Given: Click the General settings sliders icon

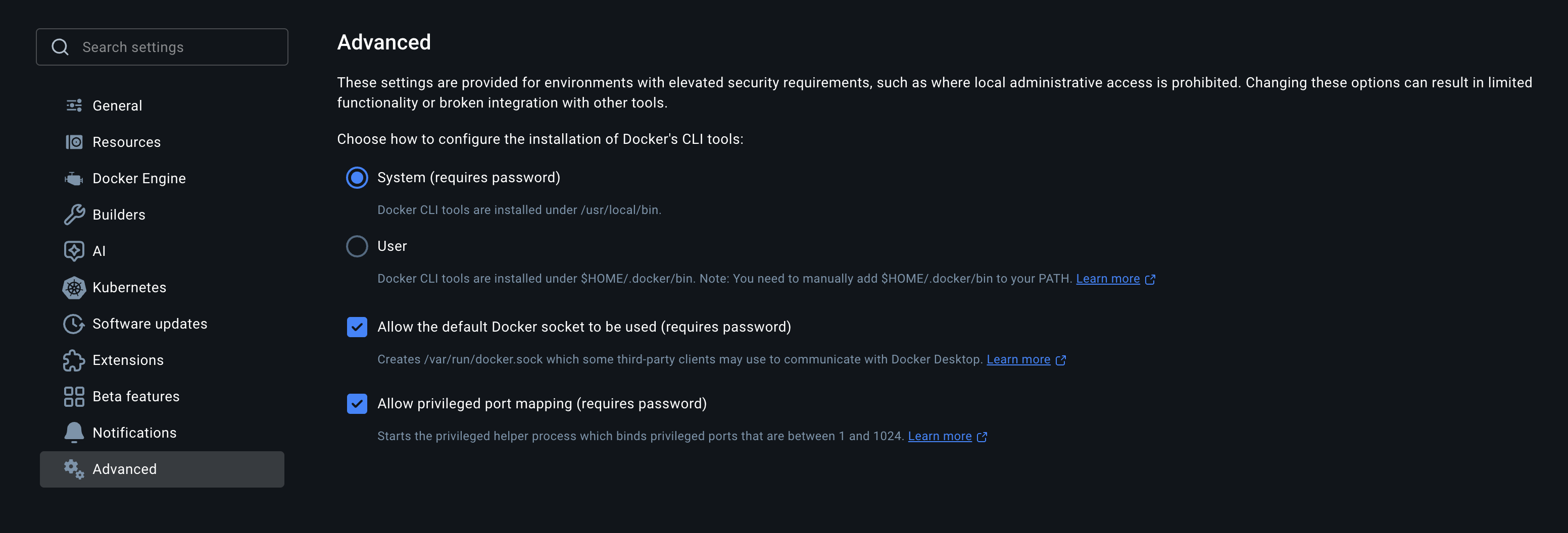Looking at the screenshot, I should click(74, 105).
